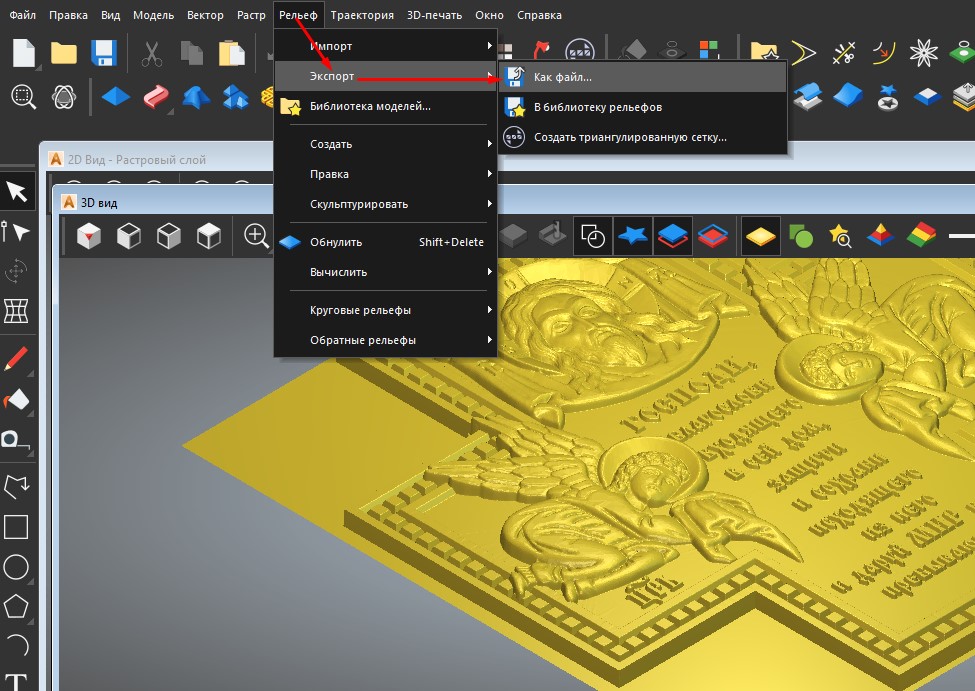This screenshot has width=975, height=691.
Task: Click the white rosette pattern icon
Action: pos(923,53)
